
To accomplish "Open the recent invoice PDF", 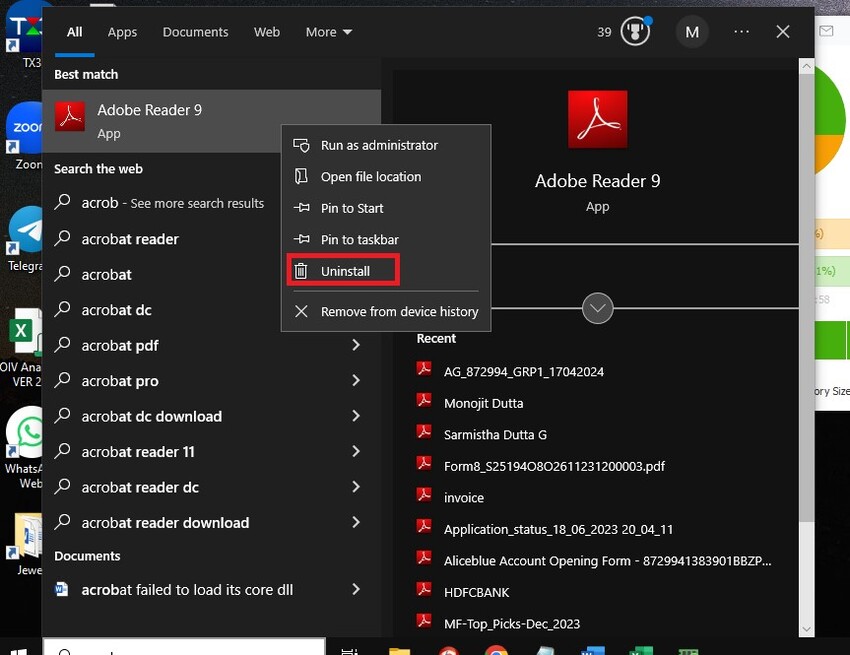I will 463,497.
